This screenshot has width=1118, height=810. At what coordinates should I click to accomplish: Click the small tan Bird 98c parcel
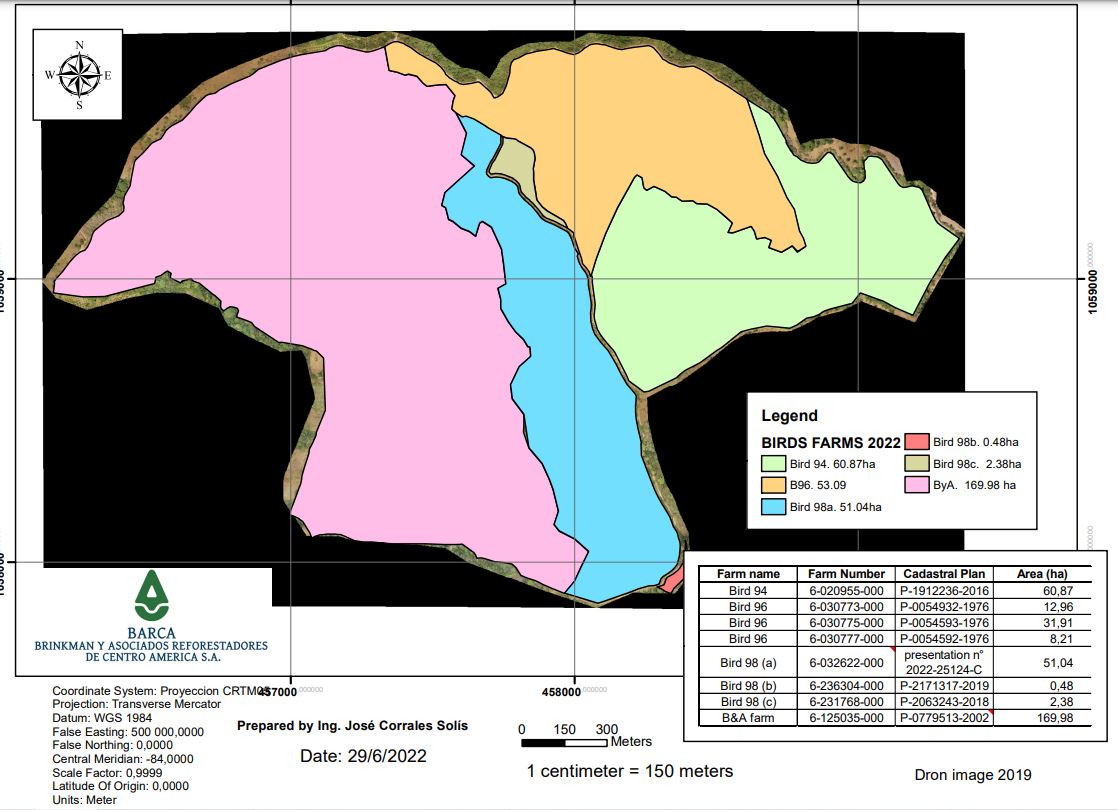(x=513, y=163)
